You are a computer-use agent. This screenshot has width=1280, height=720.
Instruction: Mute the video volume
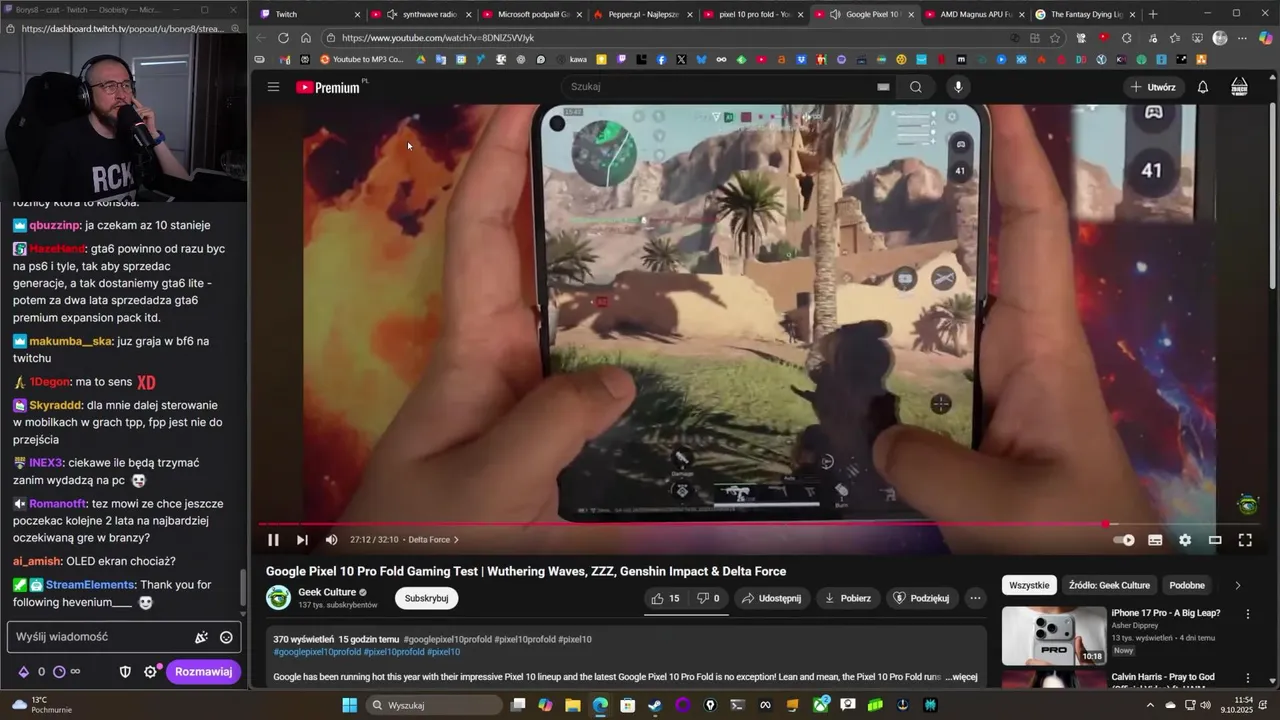[331, 540]
